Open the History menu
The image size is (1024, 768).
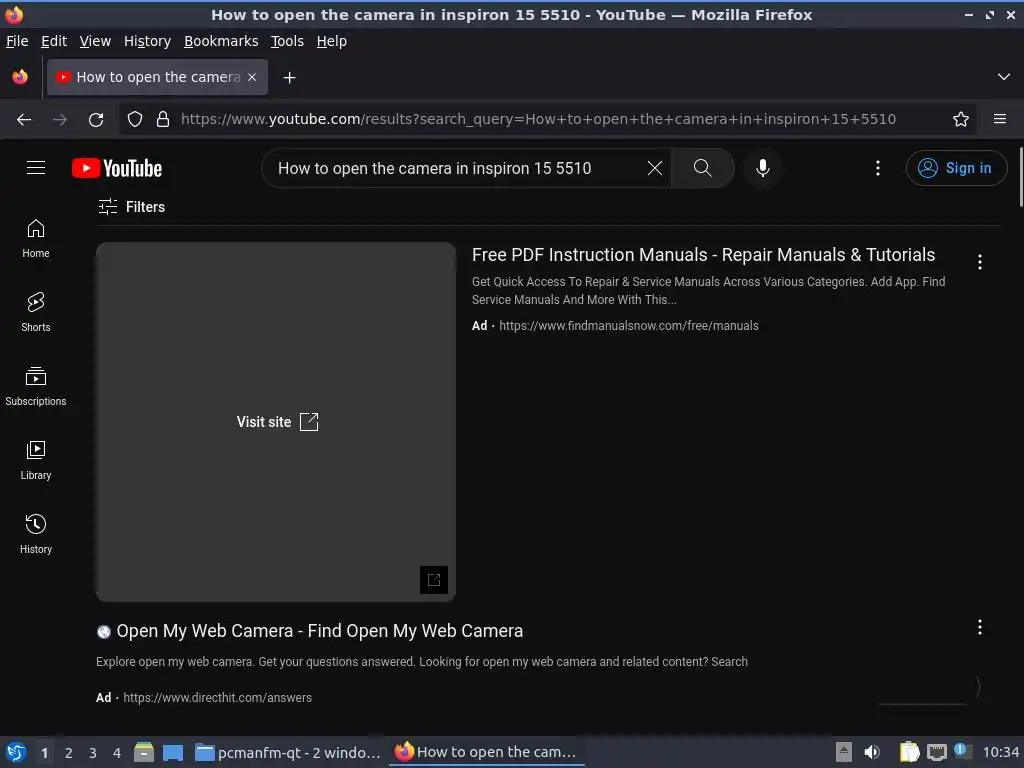[147, 41]
